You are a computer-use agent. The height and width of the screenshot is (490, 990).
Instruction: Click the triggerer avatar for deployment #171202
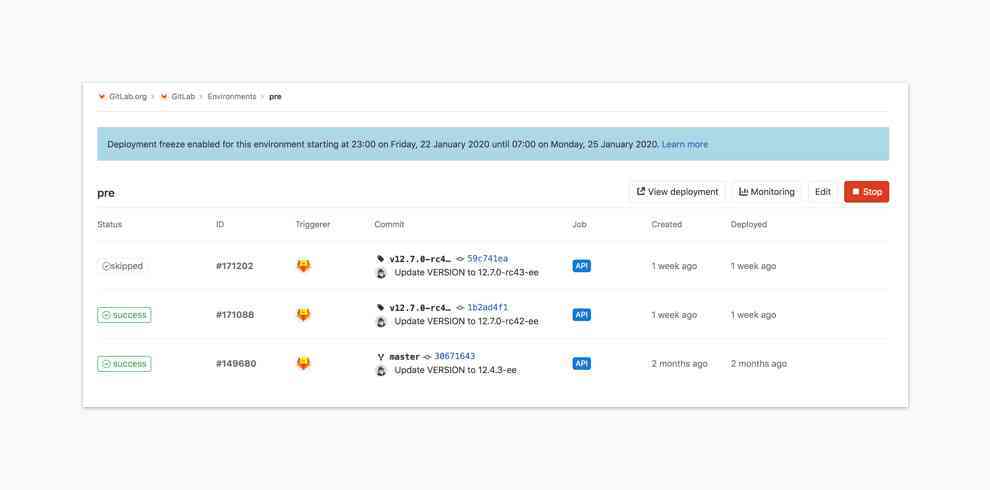pyautogui.click(x=303, y=266)
